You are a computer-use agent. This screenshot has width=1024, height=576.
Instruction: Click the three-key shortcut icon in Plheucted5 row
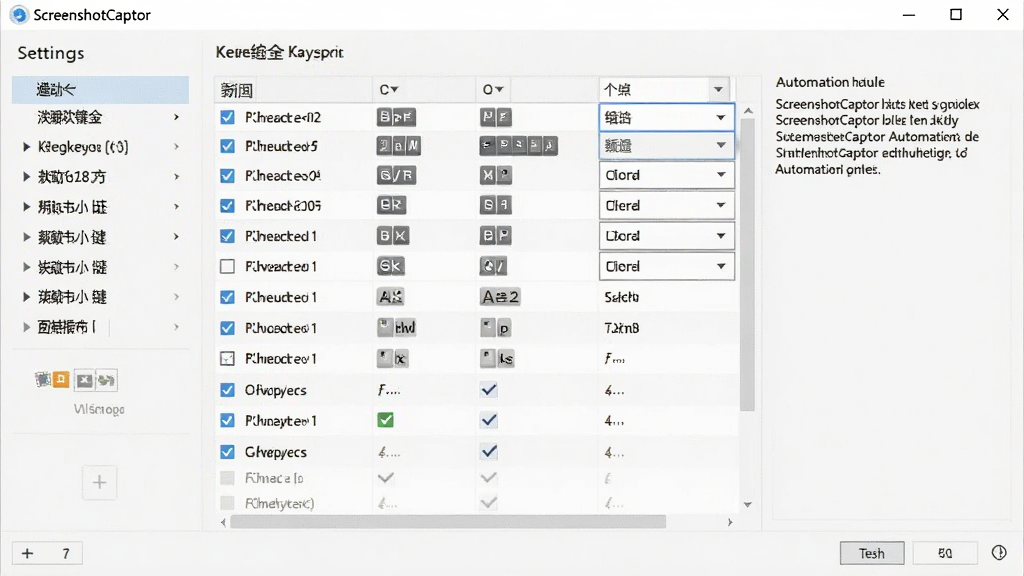pyautogui.click(x=398, y=146)
